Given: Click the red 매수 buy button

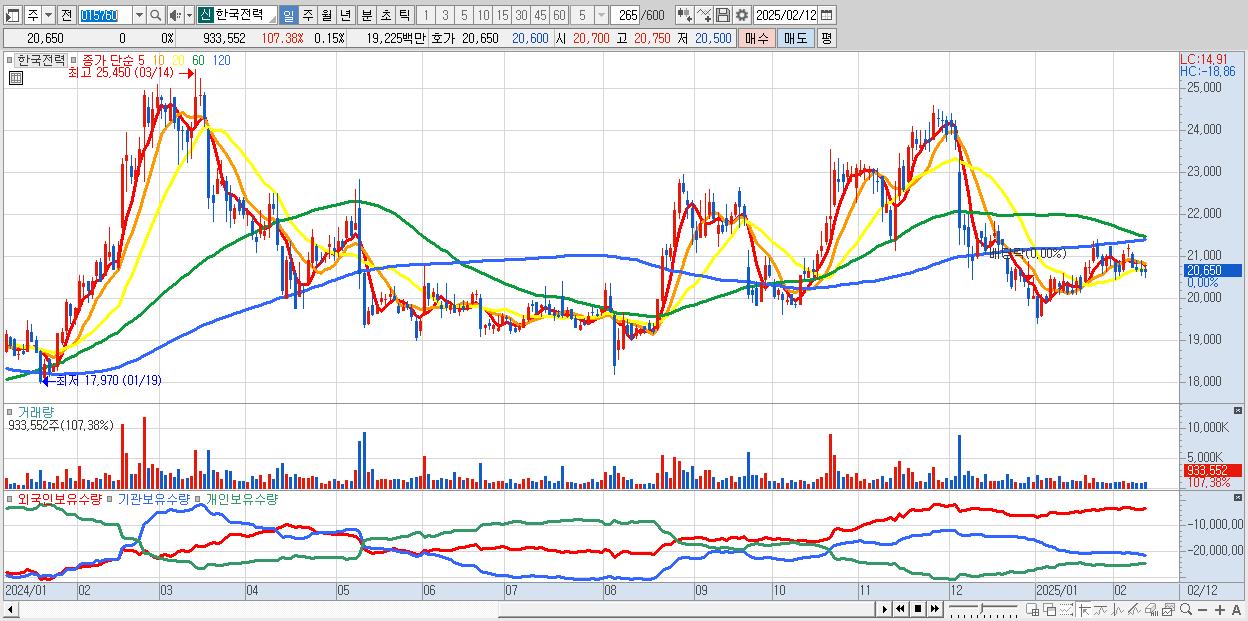Looking at the screenshot, I should [757, 38].
